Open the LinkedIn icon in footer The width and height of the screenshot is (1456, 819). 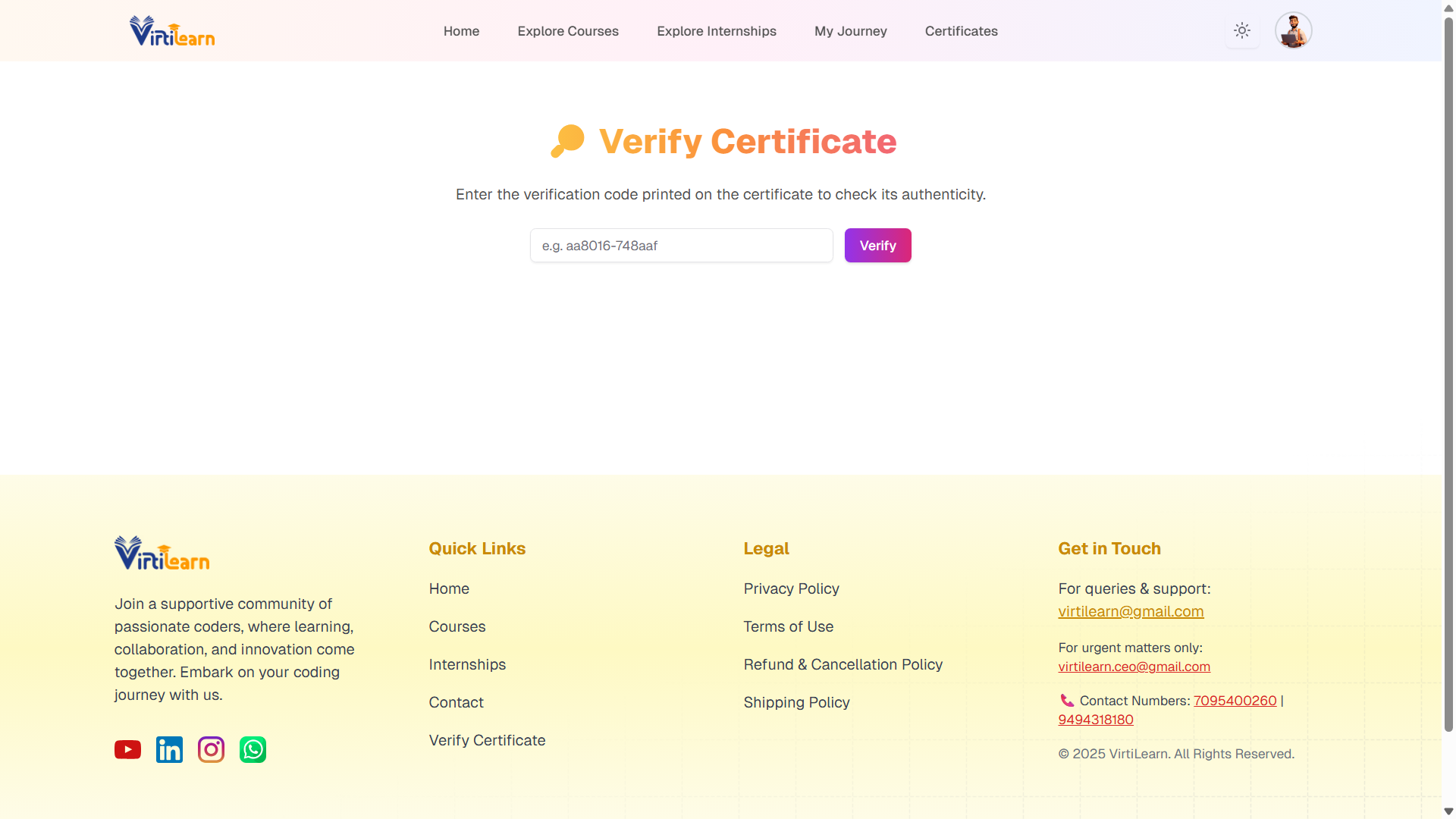coord(169,749)
